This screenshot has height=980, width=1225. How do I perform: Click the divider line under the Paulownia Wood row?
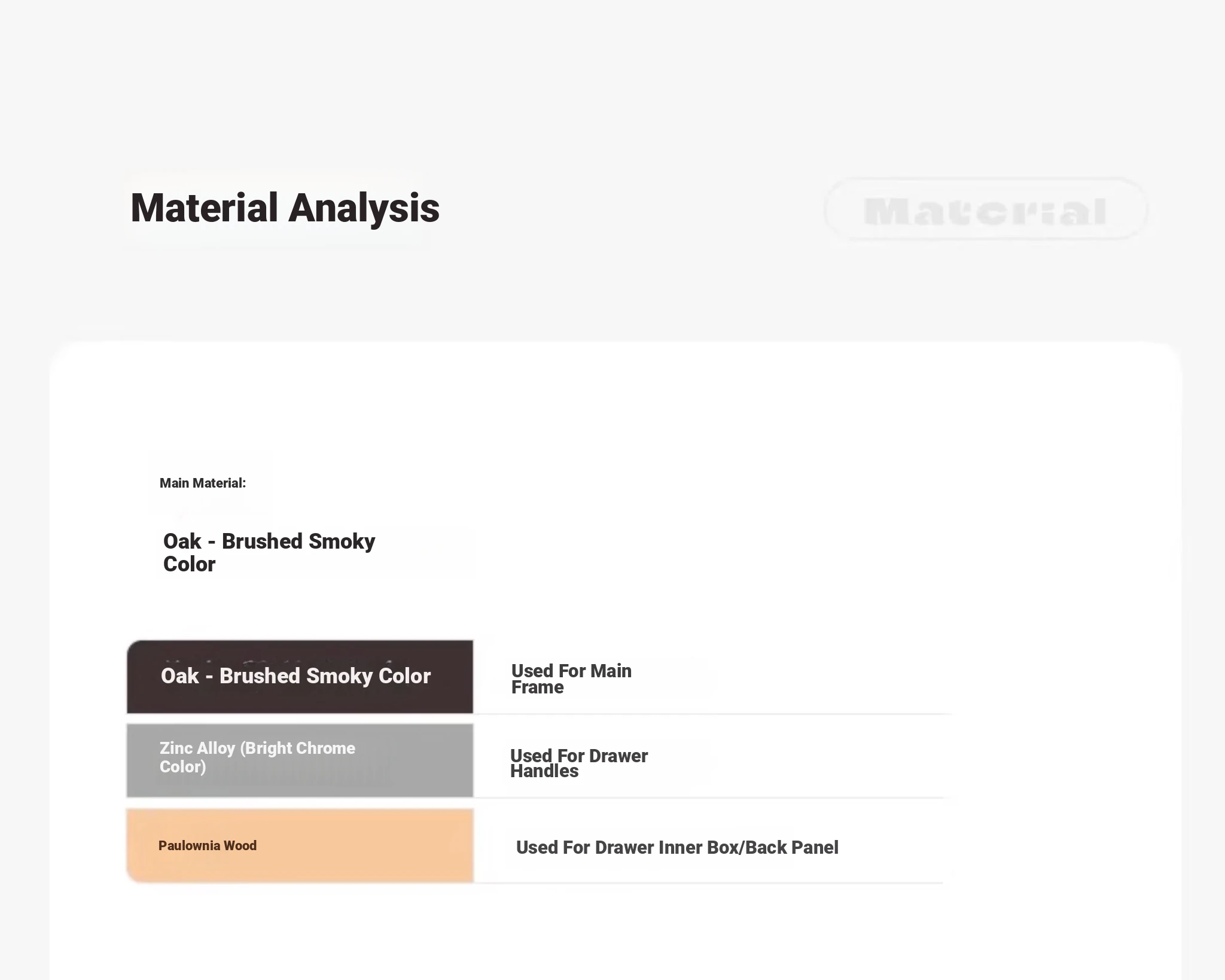point(709,882)
